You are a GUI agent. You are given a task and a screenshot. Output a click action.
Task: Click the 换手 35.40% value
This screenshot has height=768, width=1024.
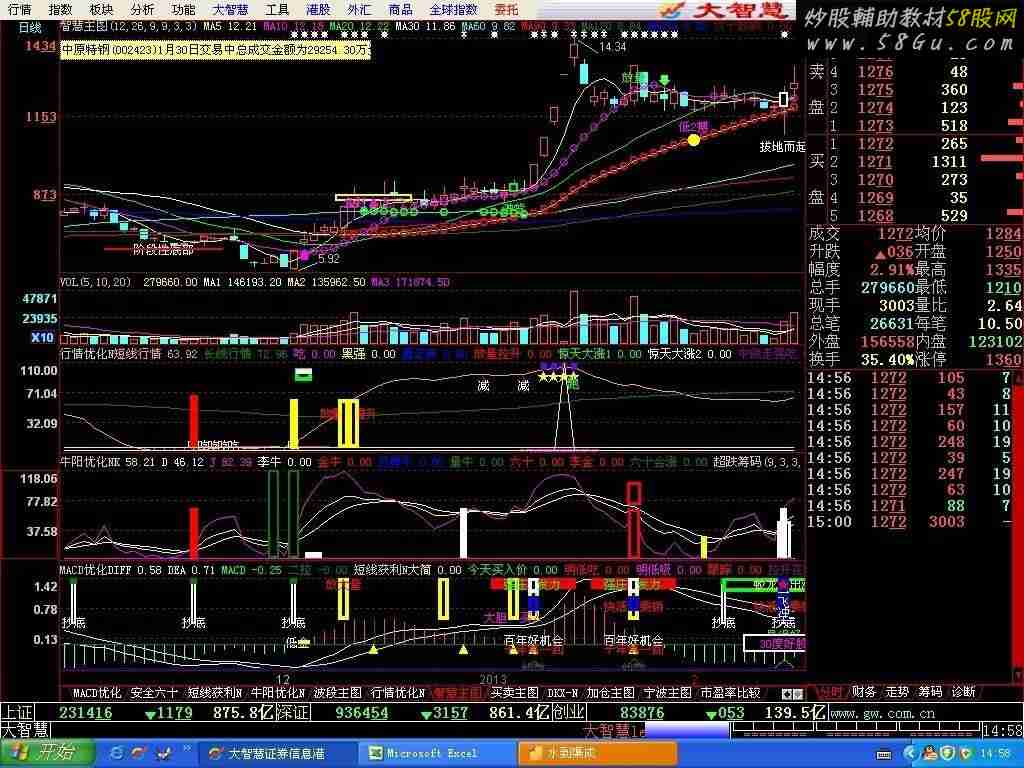click(890, 359)
